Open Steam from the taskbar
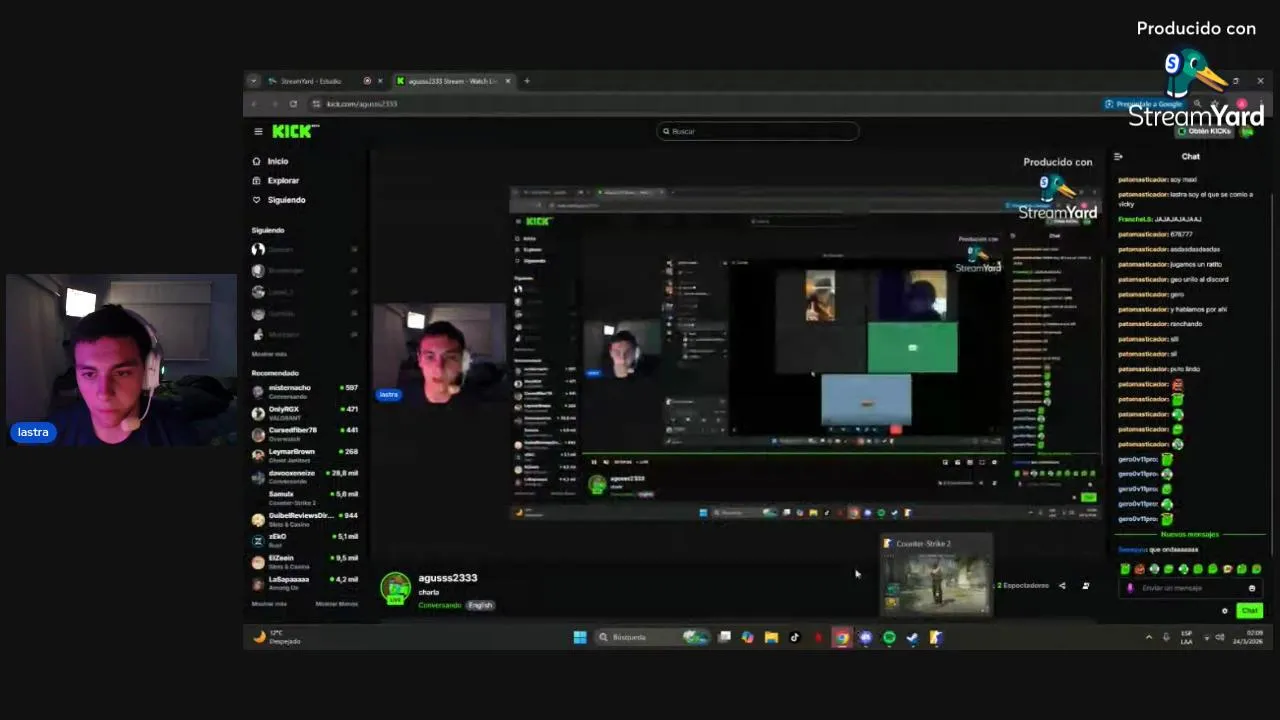The image size is (1280, 720). click(x=912, y=637)
